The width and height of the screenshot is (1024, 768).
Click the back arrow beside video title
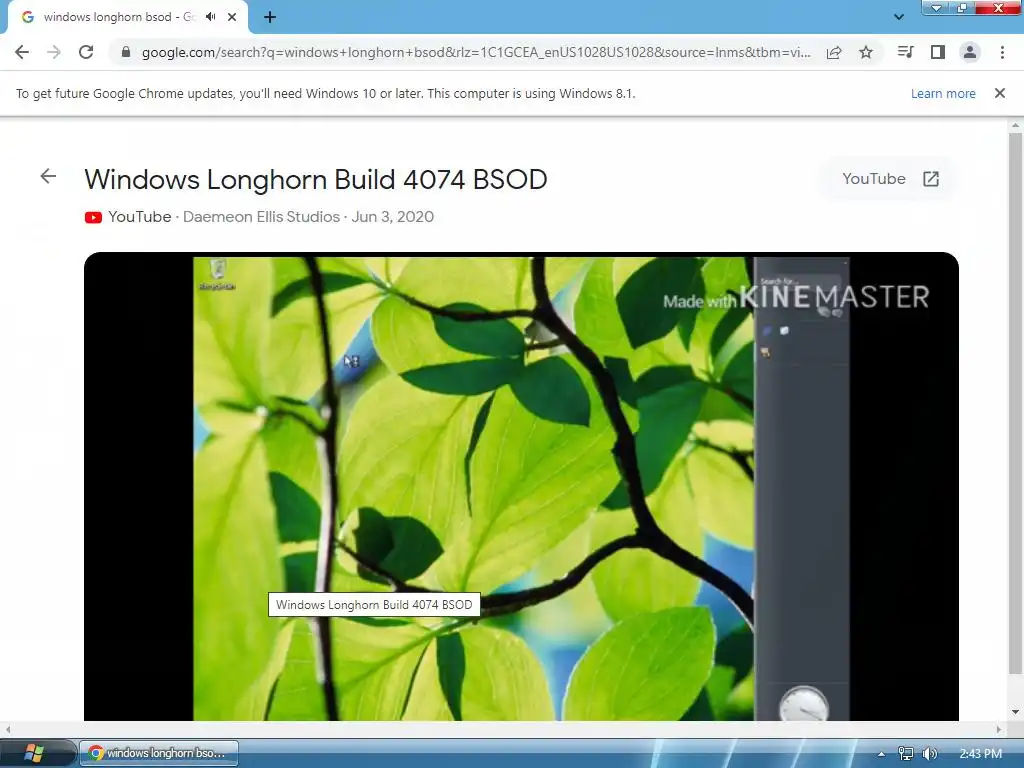(x=48, y=176)
